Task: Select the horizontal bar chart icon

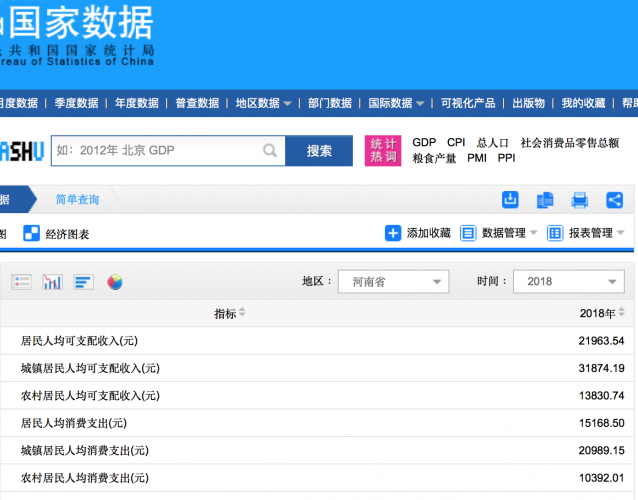Action: [83, 282]
